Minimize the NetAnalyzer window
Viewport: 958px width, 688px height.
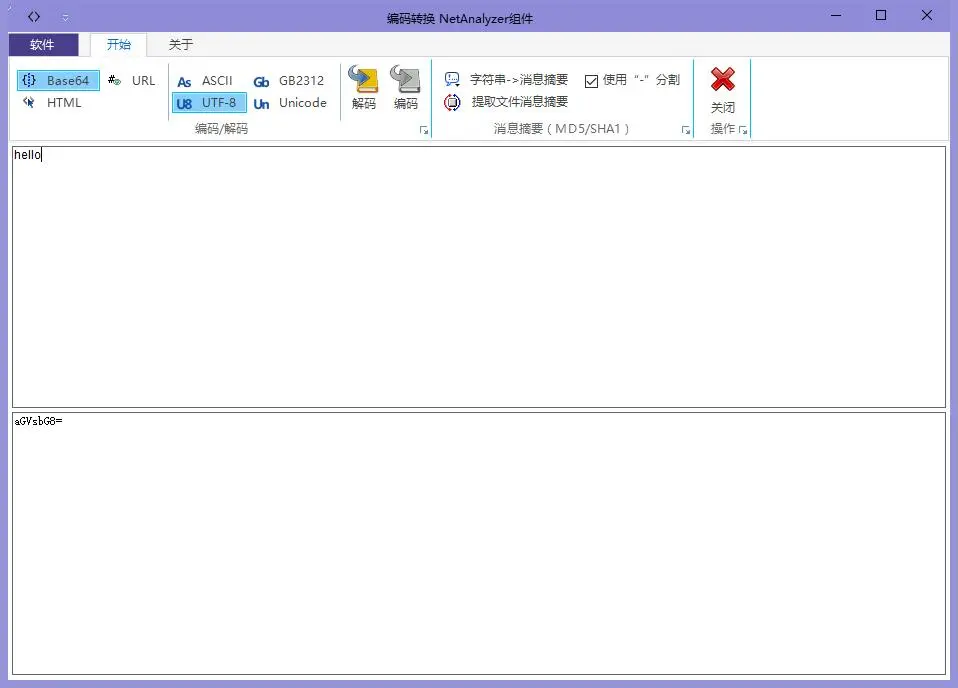(x=836, y=15)
